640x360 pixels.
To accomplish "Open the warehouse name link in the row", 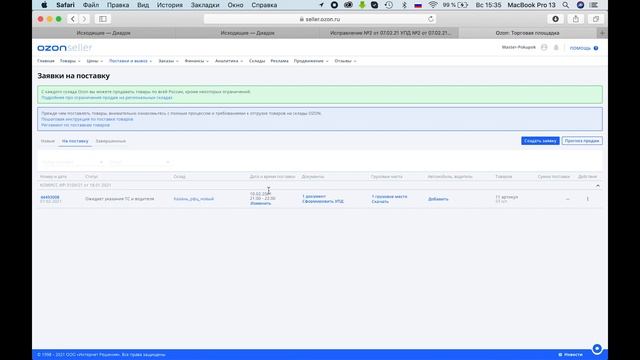I will click(193, 199).
